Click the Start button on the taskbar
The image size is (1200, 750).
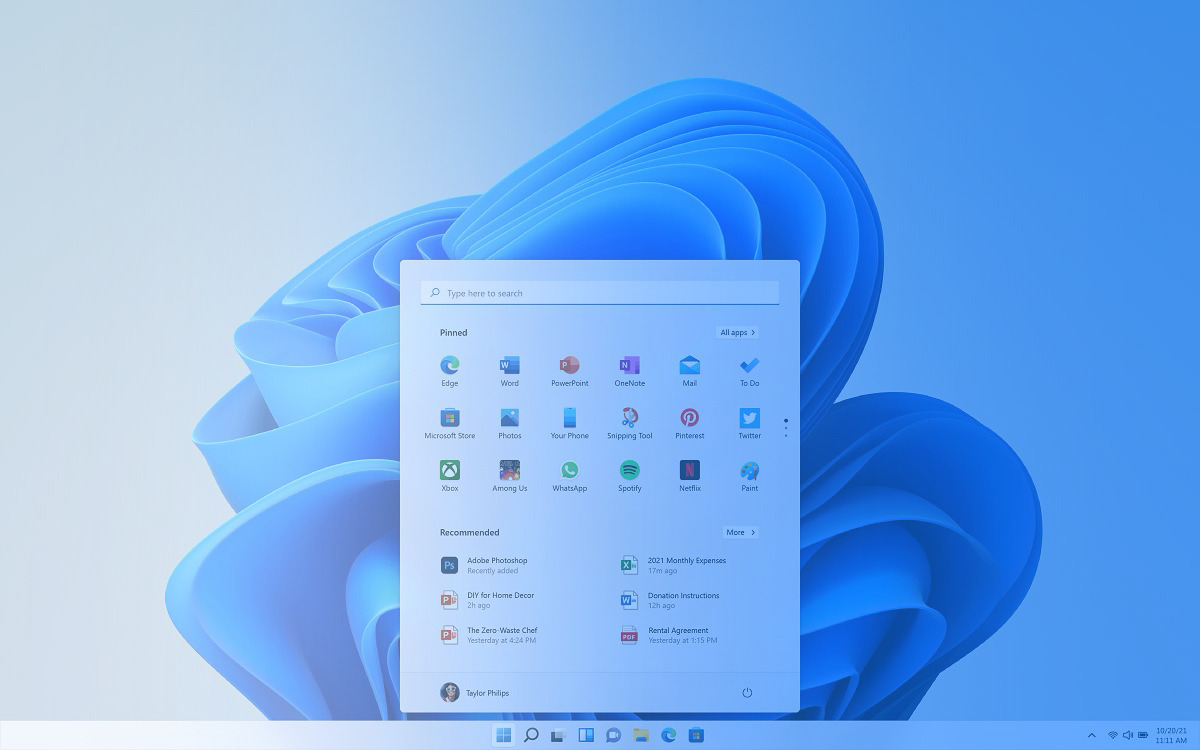(503, 735)
